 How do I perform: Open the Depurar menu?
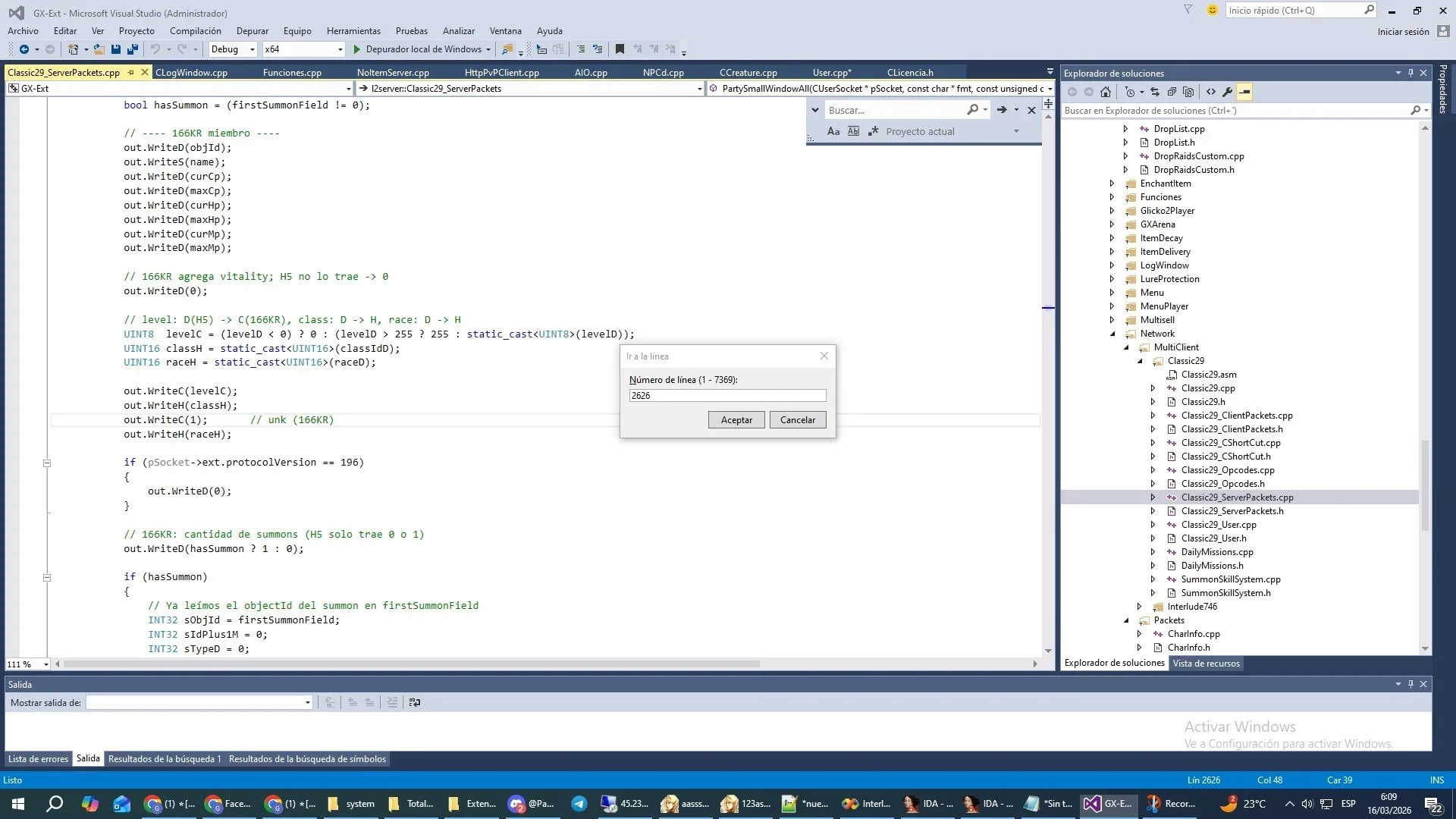click(x=253, y=31)
